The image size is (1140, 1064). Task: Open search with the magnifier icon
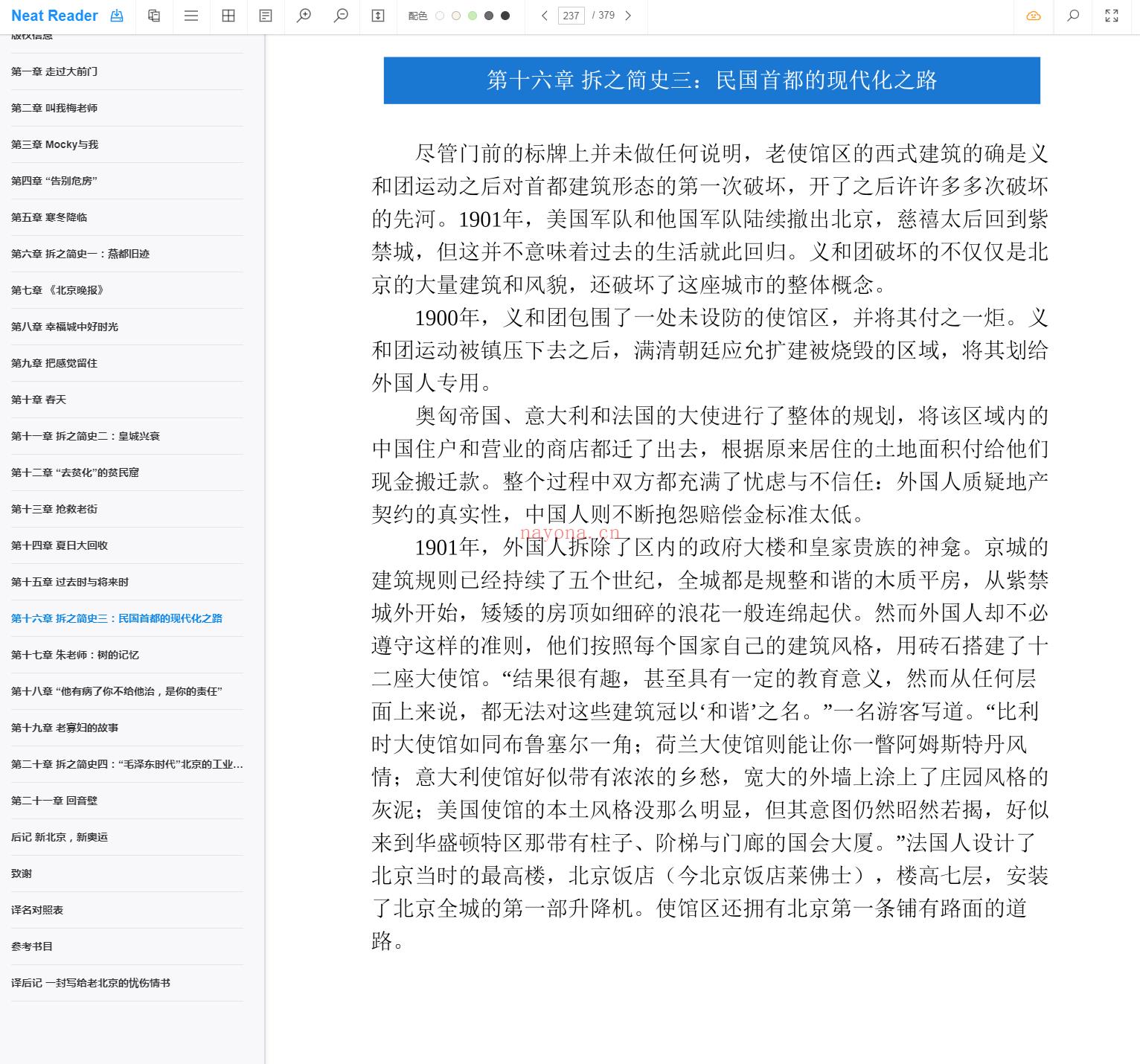(x=1073, y=16)
